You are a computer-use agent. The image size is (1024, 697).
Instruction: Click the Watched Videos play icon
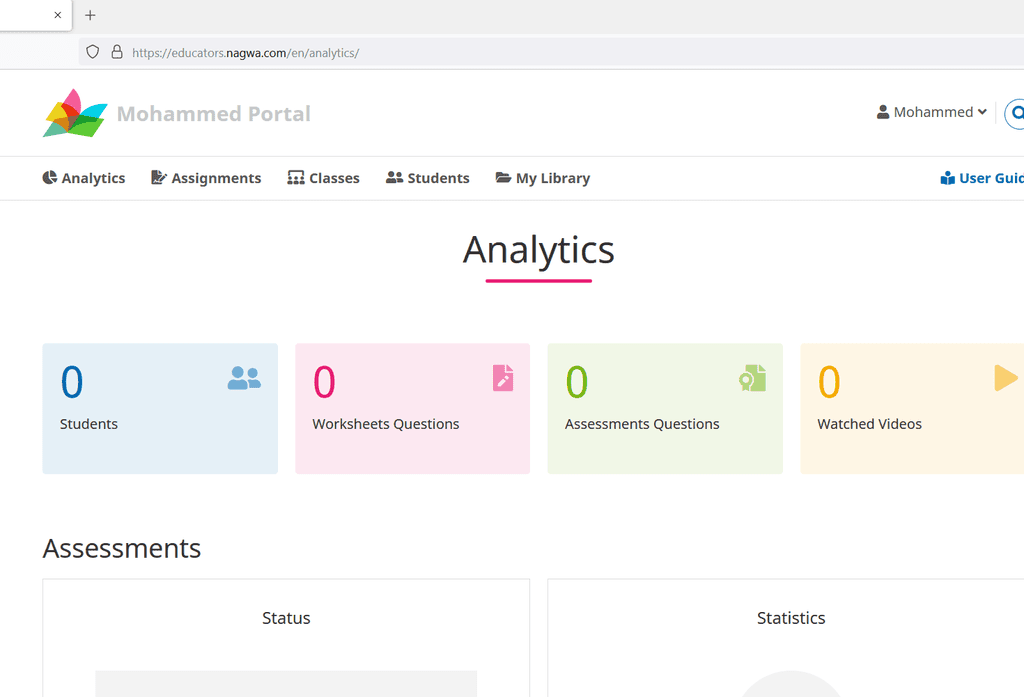click(1006, 378)
